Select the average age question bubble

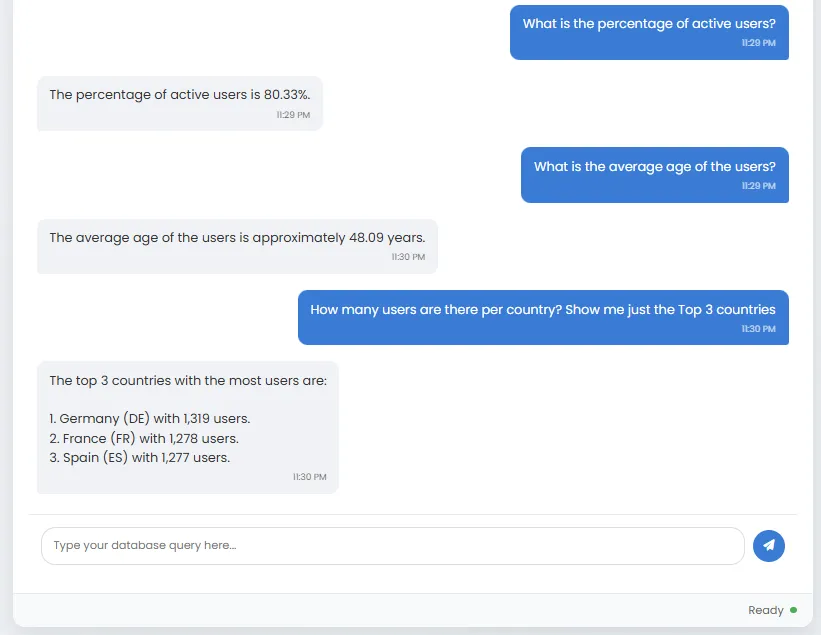coord(654,175)
